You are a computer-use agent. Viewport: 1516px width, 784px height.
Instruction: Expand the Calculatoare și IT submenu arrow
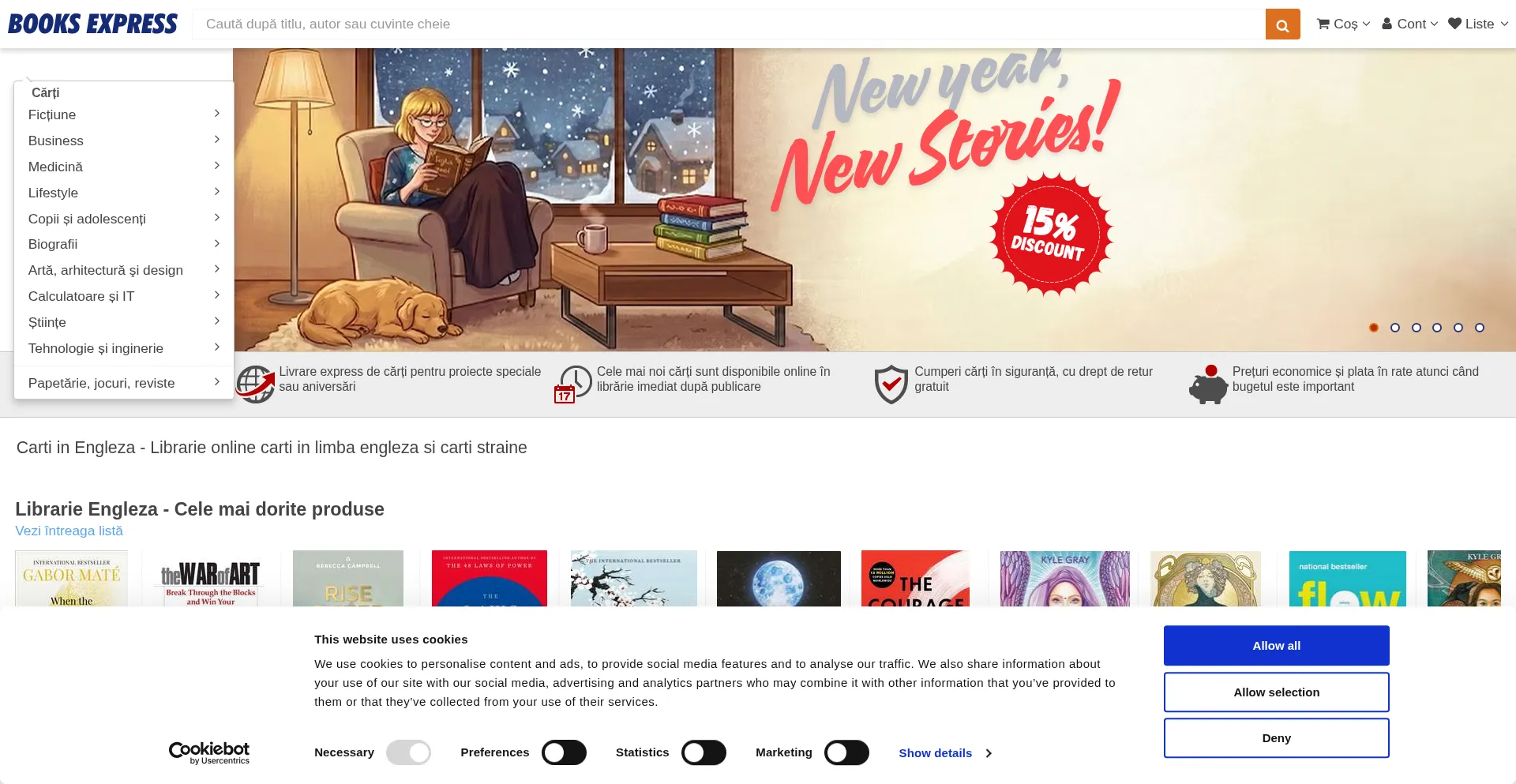pyautogui.click(x=216, y=295)
